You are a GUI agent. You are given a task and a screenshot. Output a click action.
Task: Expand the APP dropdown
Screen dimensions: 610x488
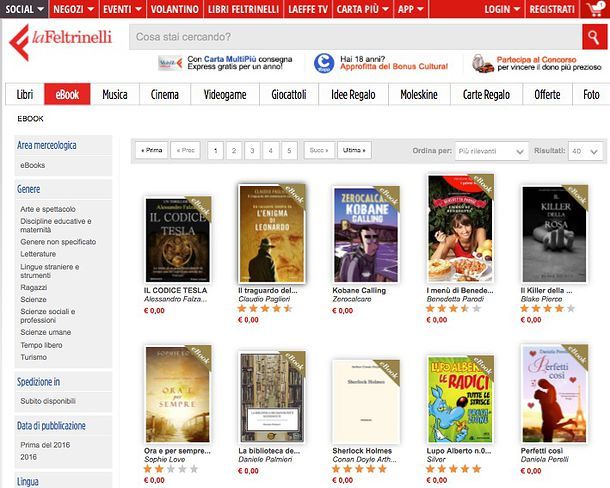pos(411,9)
